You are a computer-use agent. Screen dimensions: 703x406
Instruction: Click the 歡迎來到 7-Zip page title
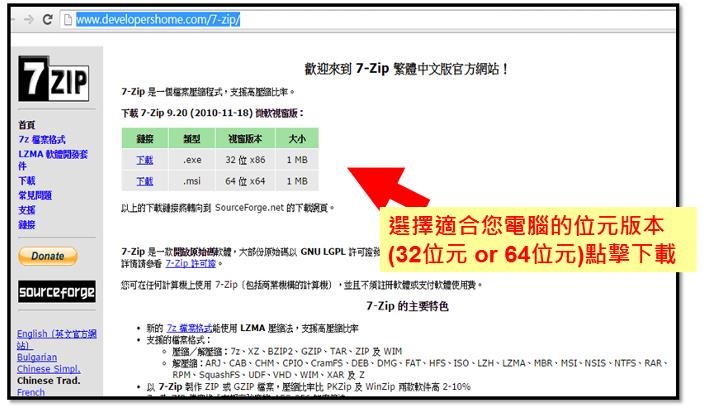[x=407, y=69]
